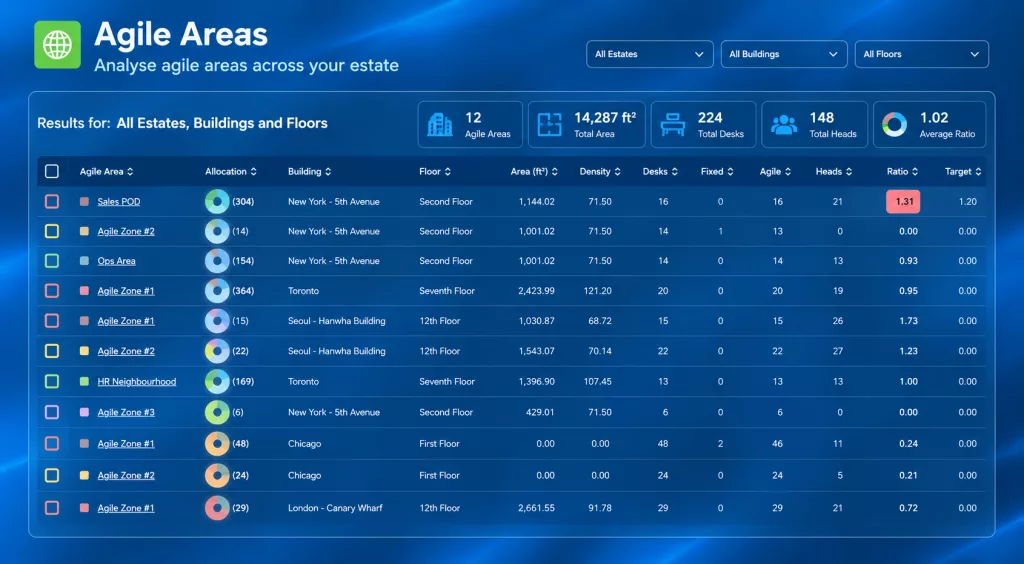Click the 429.01 area value
The image size is (1024, 564).
540,412
